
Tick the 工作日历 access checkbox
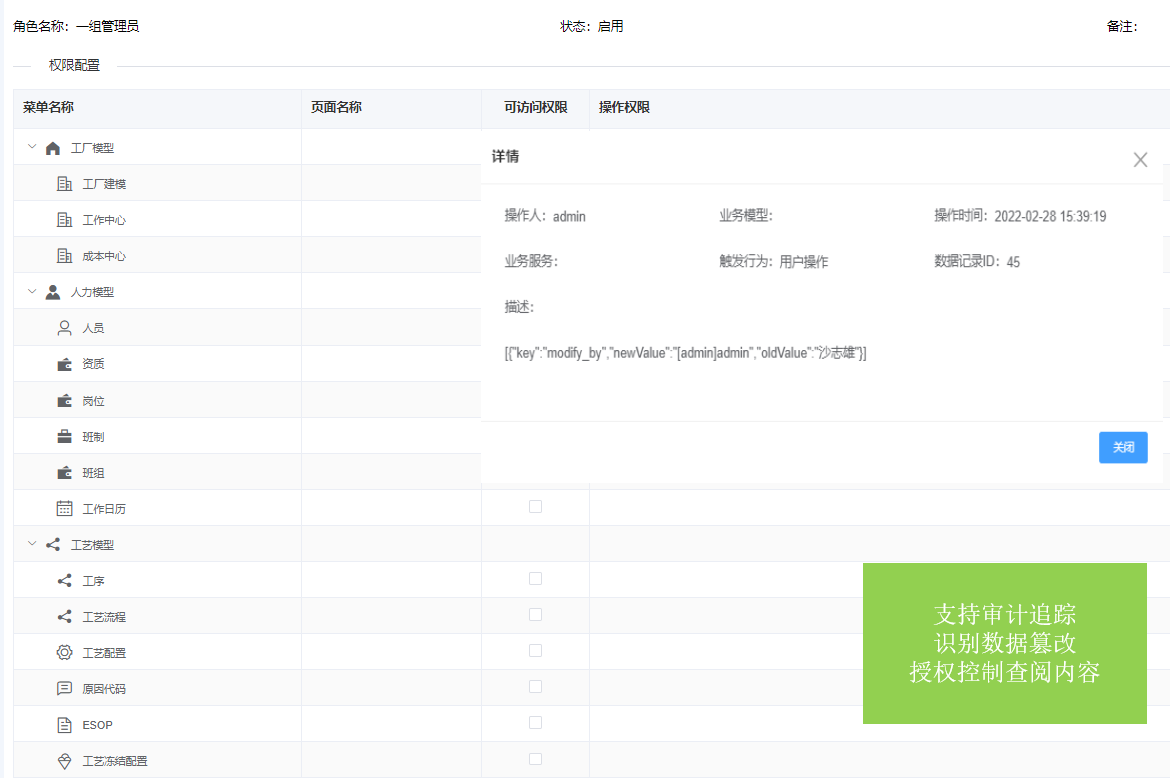click(535, 507)
